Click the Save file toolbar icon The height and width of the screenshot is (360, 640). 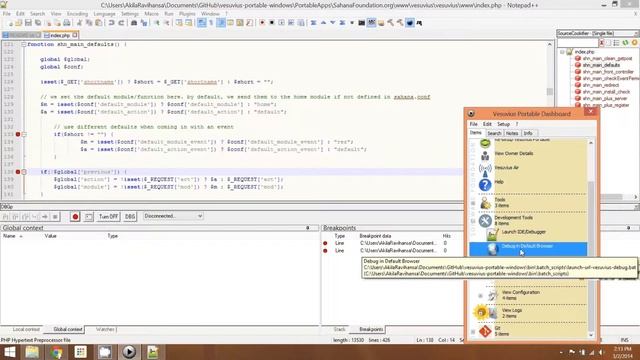28,23
